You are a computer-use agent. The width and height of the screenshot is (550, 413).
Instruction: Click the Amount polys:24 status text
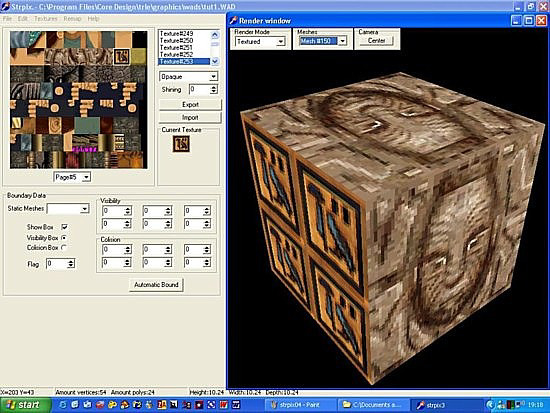[x=133, y=392]
